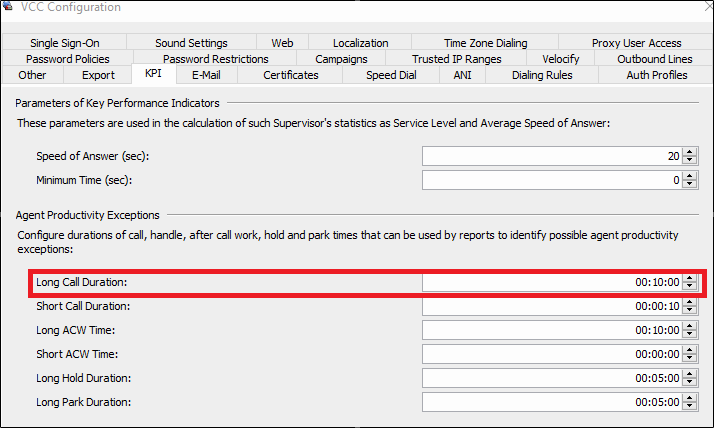Image resolution: width=714 pixels, height=429 pixels.
Task: Open the E-Mail tab
Action: tap(206, 75)
